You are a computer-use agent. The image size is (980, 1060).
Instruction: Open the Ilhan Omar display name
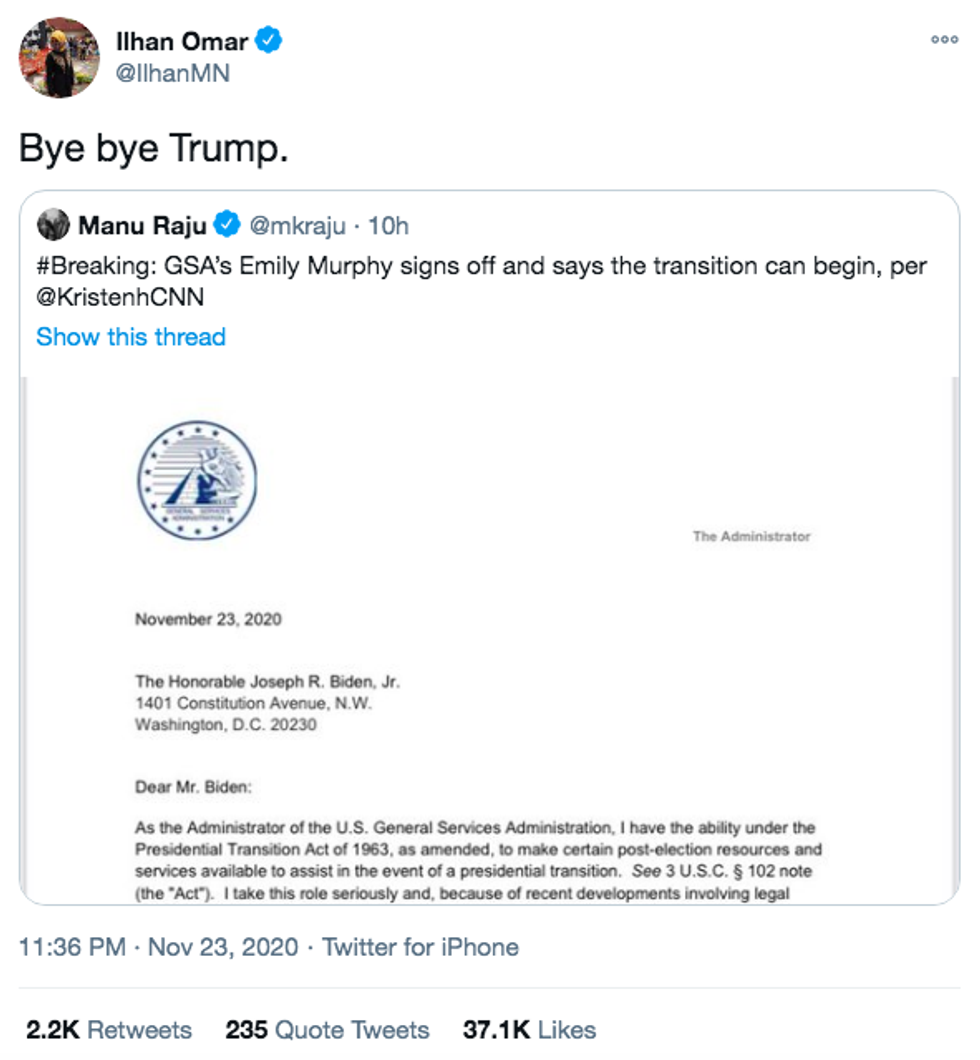click(182, 41)
